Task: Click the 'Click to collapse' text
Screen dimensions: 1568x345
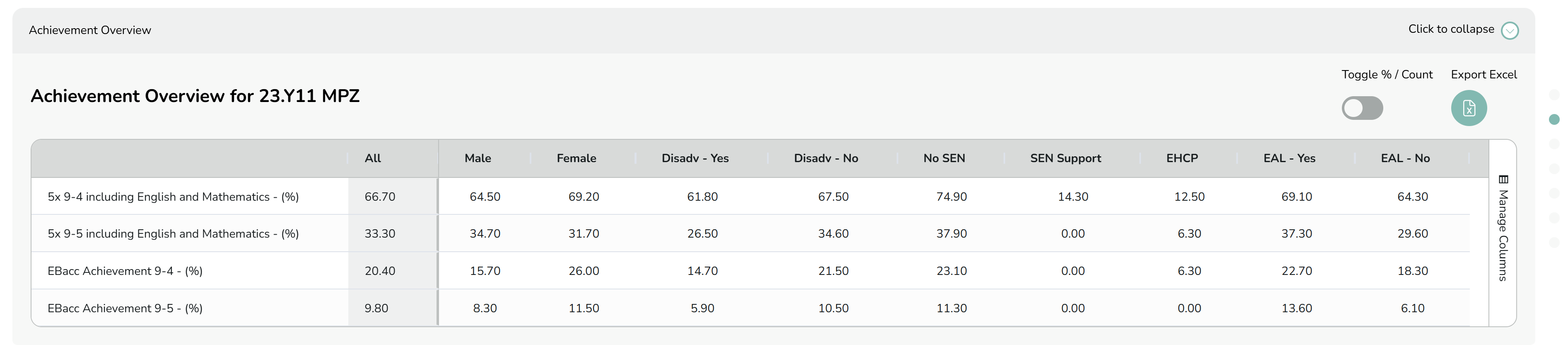Action: click(x=1451, y=29)
